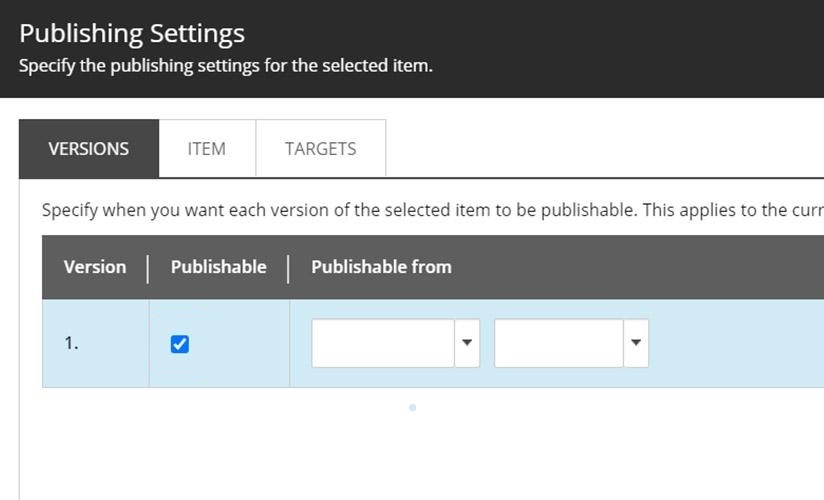The width and height of the screenshot is (824, 500).
Task: Click divider between Version and Publishable headers
Action: tap(148, 268)
